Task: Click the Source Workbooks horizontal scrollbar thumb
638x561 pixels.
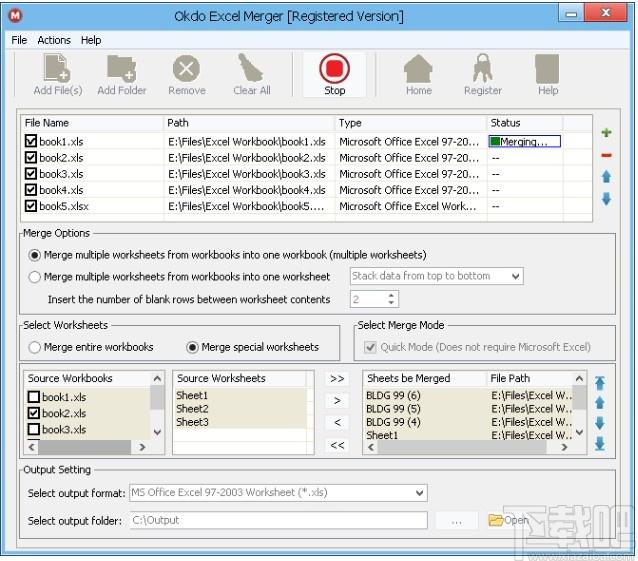Action: (x=85, y=447)
